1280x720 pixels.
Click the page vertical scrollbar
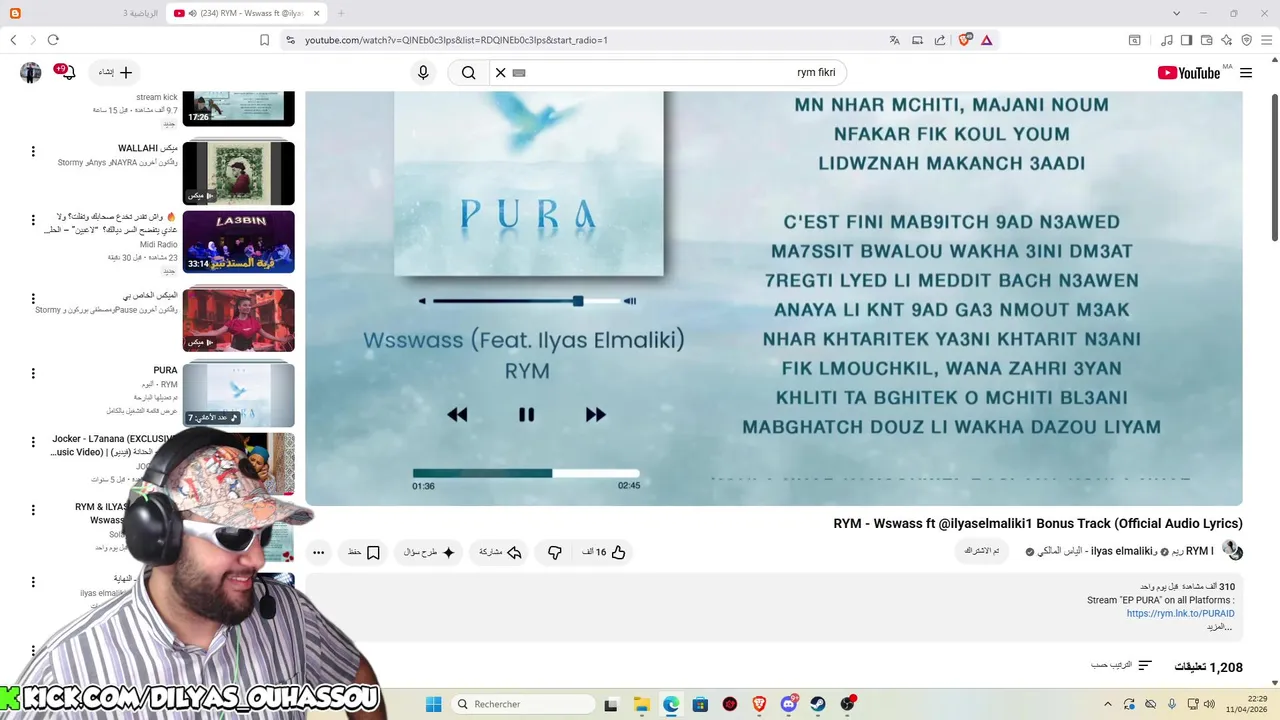(x=1274, y=165)
